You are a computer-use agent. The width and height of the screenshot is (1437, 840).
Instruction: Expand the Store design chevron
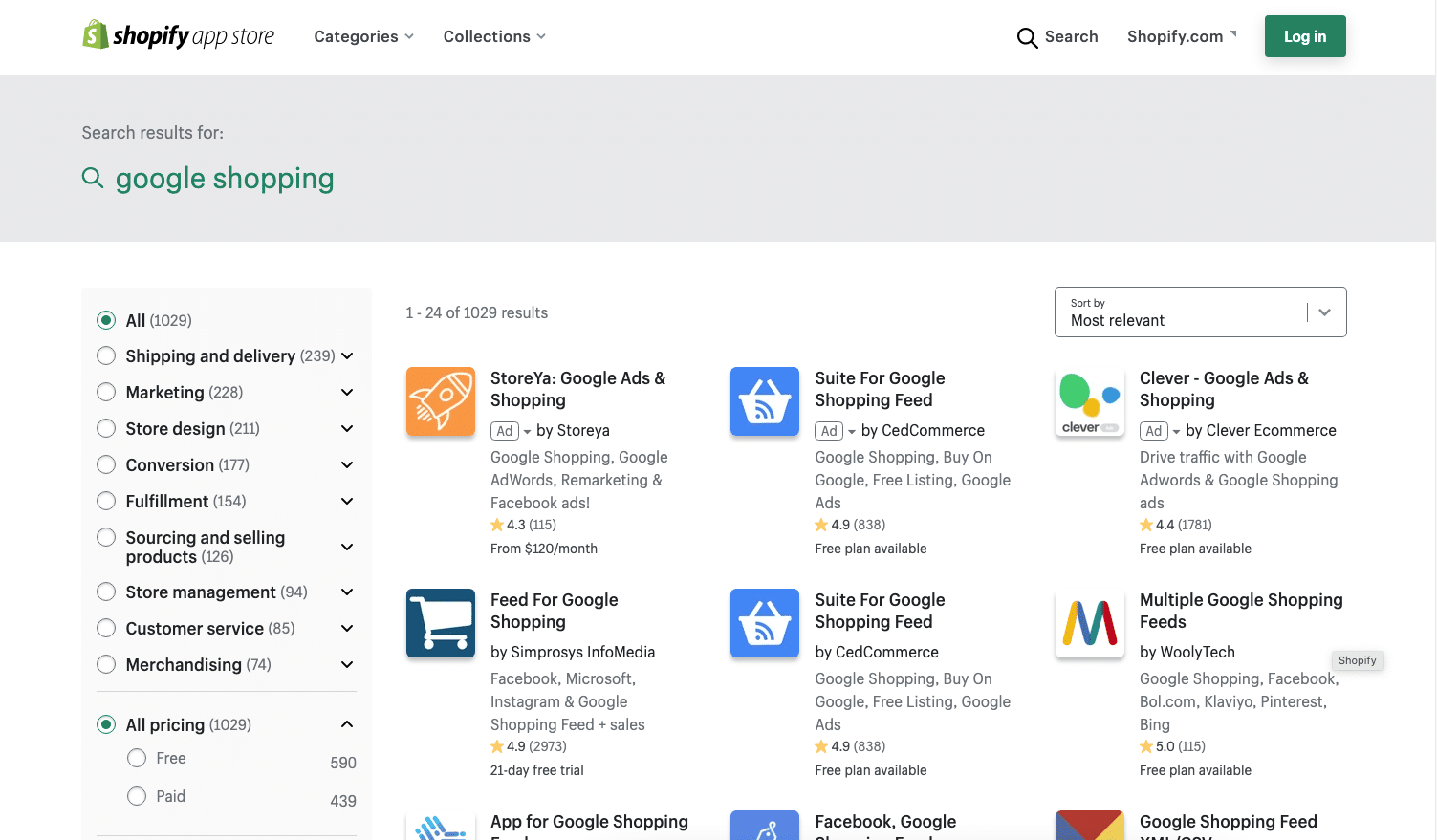coord(347,428)
